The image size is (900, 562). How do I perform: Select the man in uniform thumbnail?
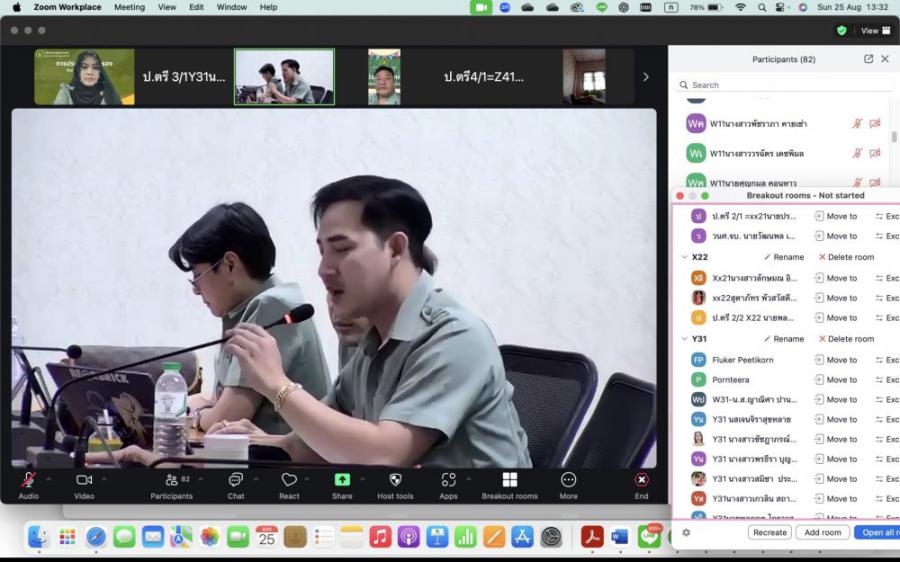pyautogui.click(x=384, y=77)
